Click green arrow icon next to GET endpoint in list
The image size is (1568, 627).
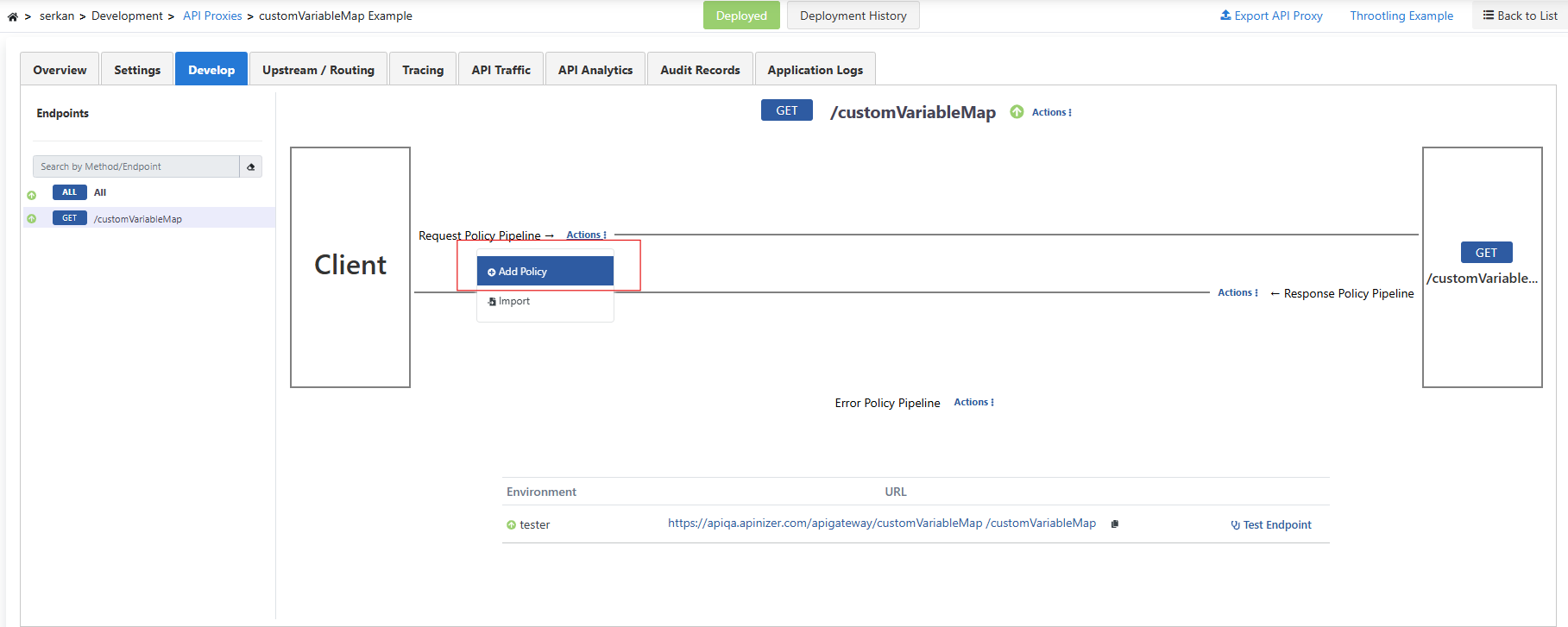pos(32,219)
